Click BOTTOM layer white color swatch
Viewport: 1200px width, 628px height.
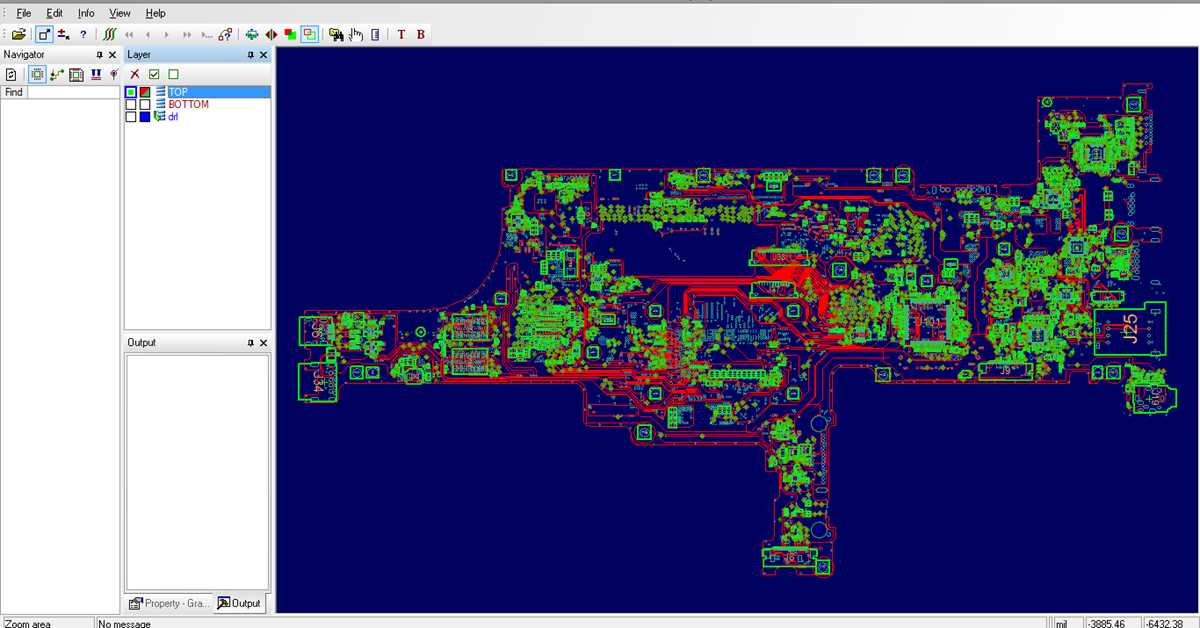[x=145, y=104]
